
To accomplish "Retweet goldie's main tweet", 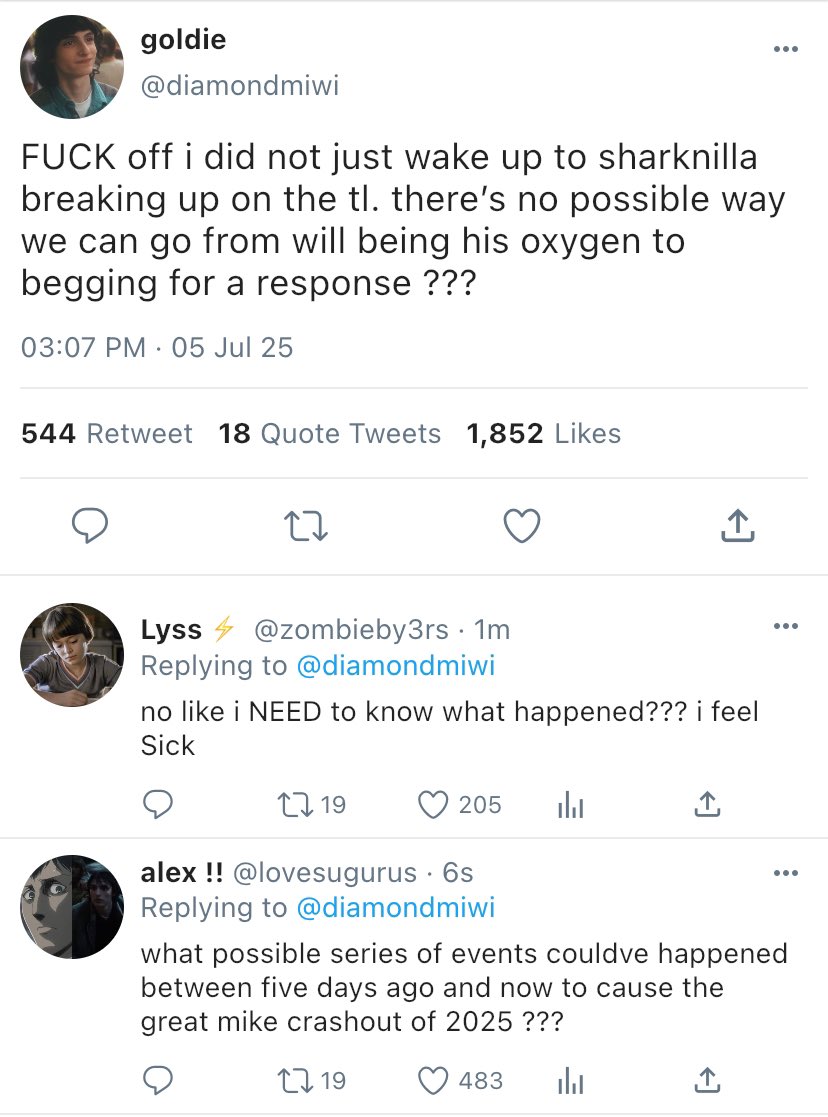I will pos(306,526).
